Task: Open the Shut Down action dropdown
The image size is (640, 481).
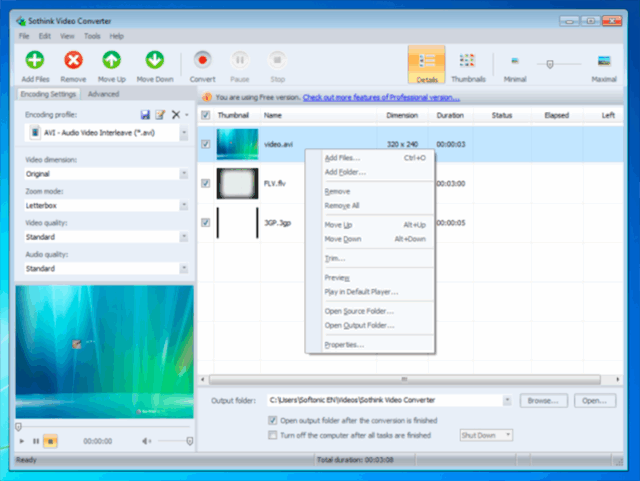Action: click(508, 435)
